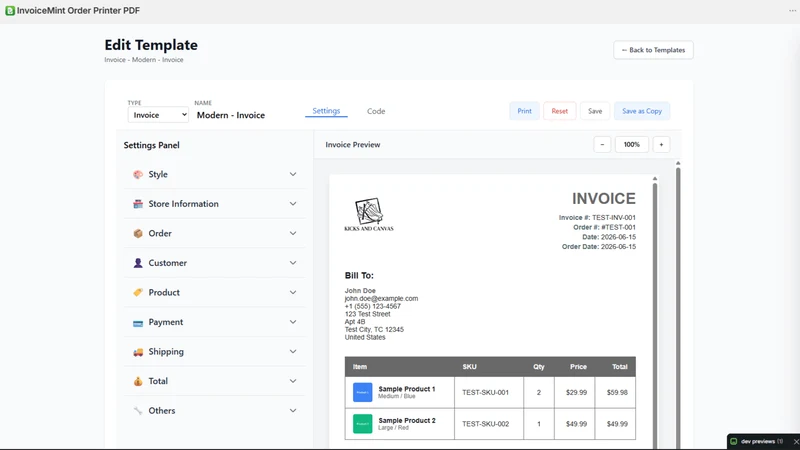The height and width of the screenshot is (450, 800).
Task: Click the Order Date: 2026-06-15 line
Action: [598, 247]
